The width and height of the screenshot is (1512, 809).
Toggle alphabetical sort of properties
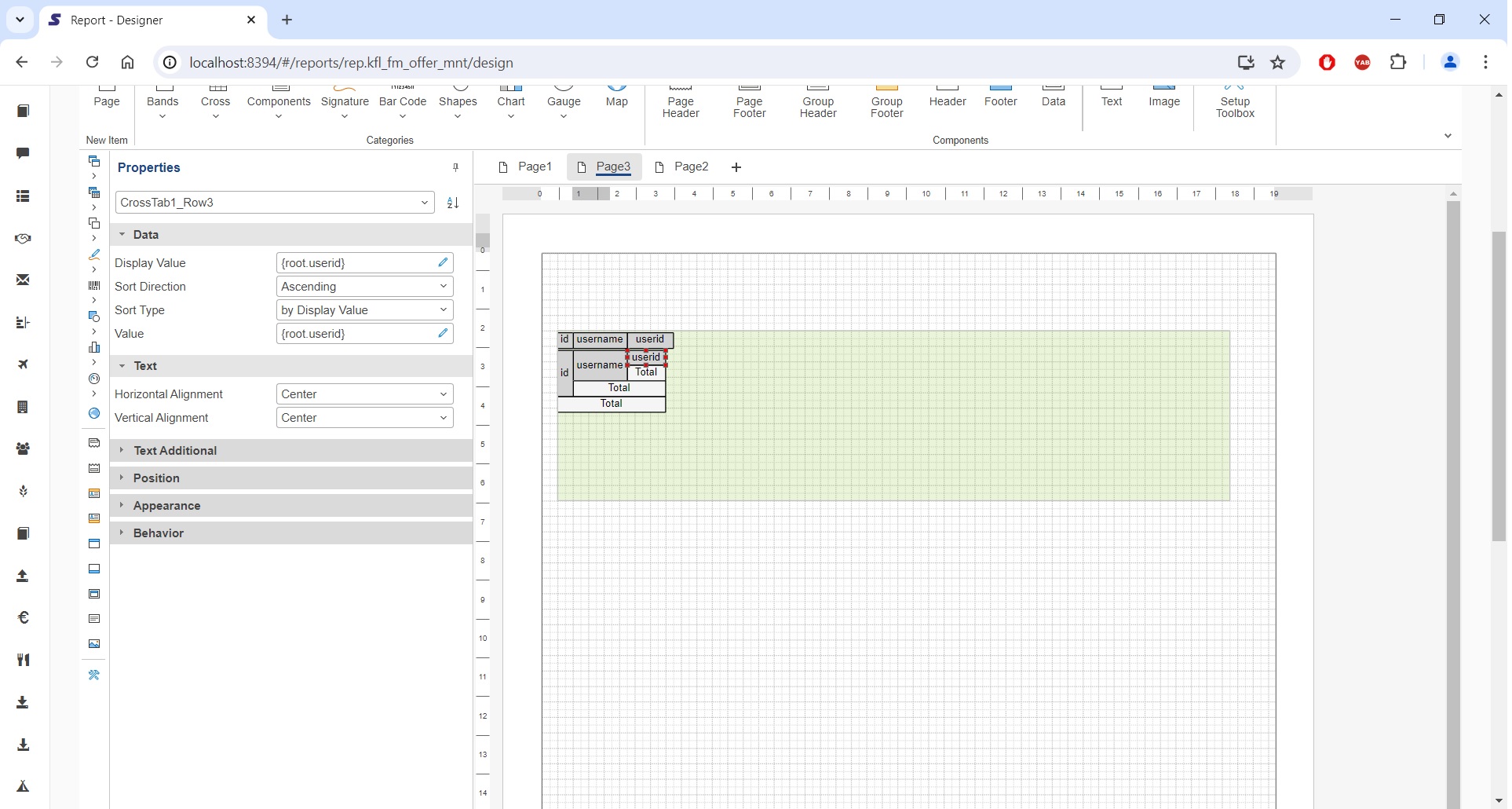pos(453,203)
